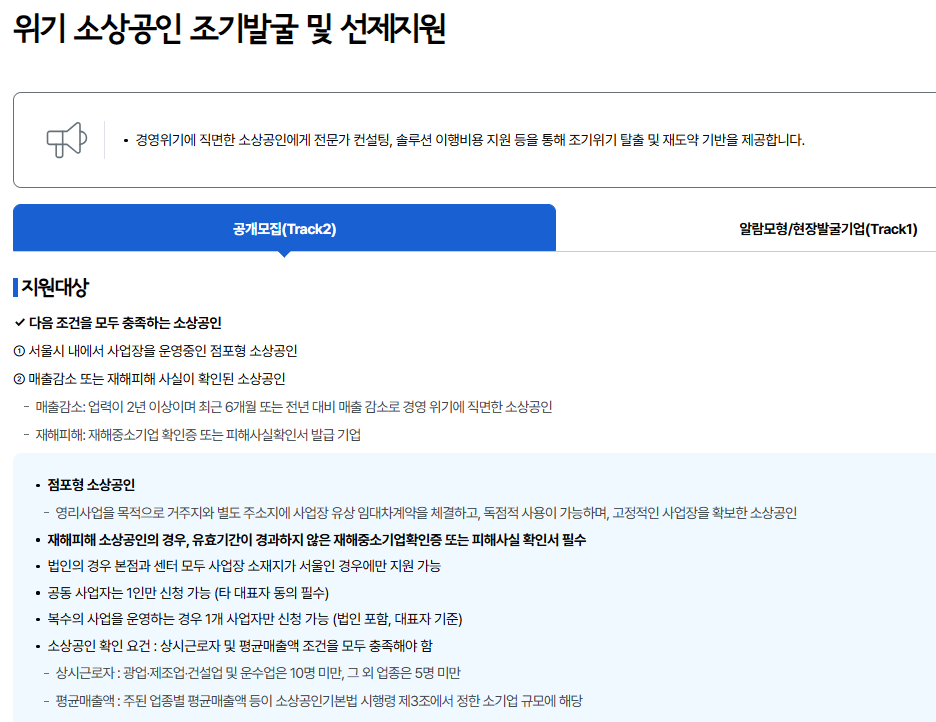Image resolution: width=936 pixels, height=722 pixels.
Task: Click the 상시근로자 employee limit line
Action: coord(258,673)
